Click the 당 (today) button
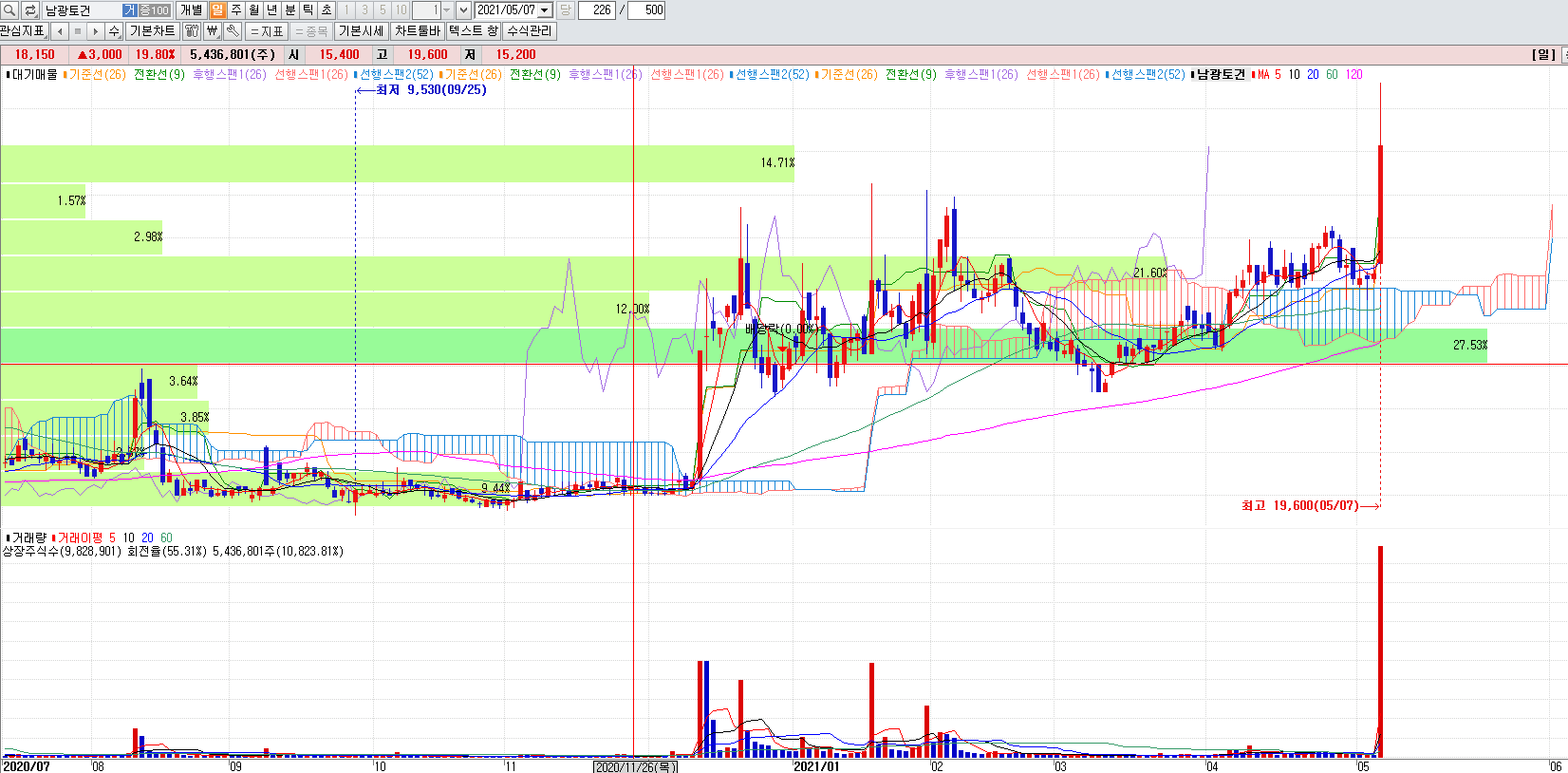The image size is (1568, 773). tap(565, 9)
